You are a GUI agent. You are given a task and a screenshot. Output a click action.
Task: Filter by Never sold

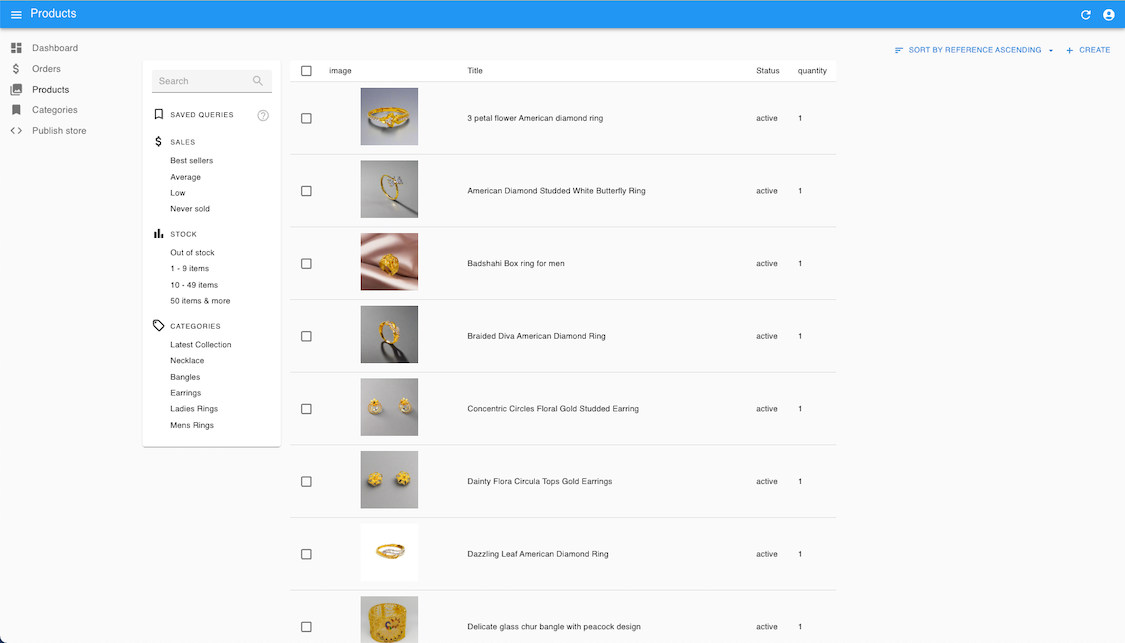pyautogui.click(x=190, y=209)
